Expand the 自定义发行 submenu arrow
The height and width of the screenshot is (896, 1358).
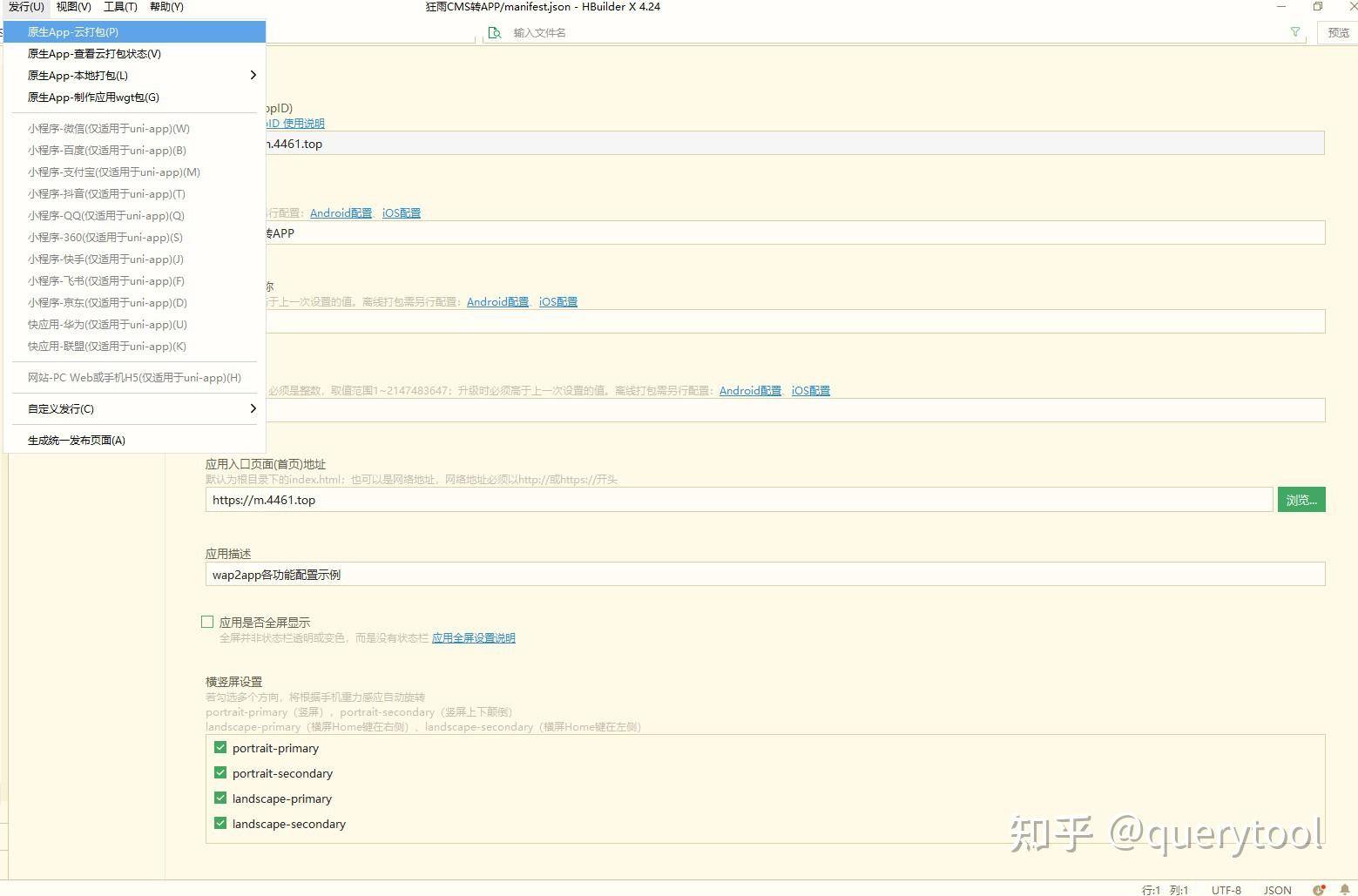coord(253,408)
